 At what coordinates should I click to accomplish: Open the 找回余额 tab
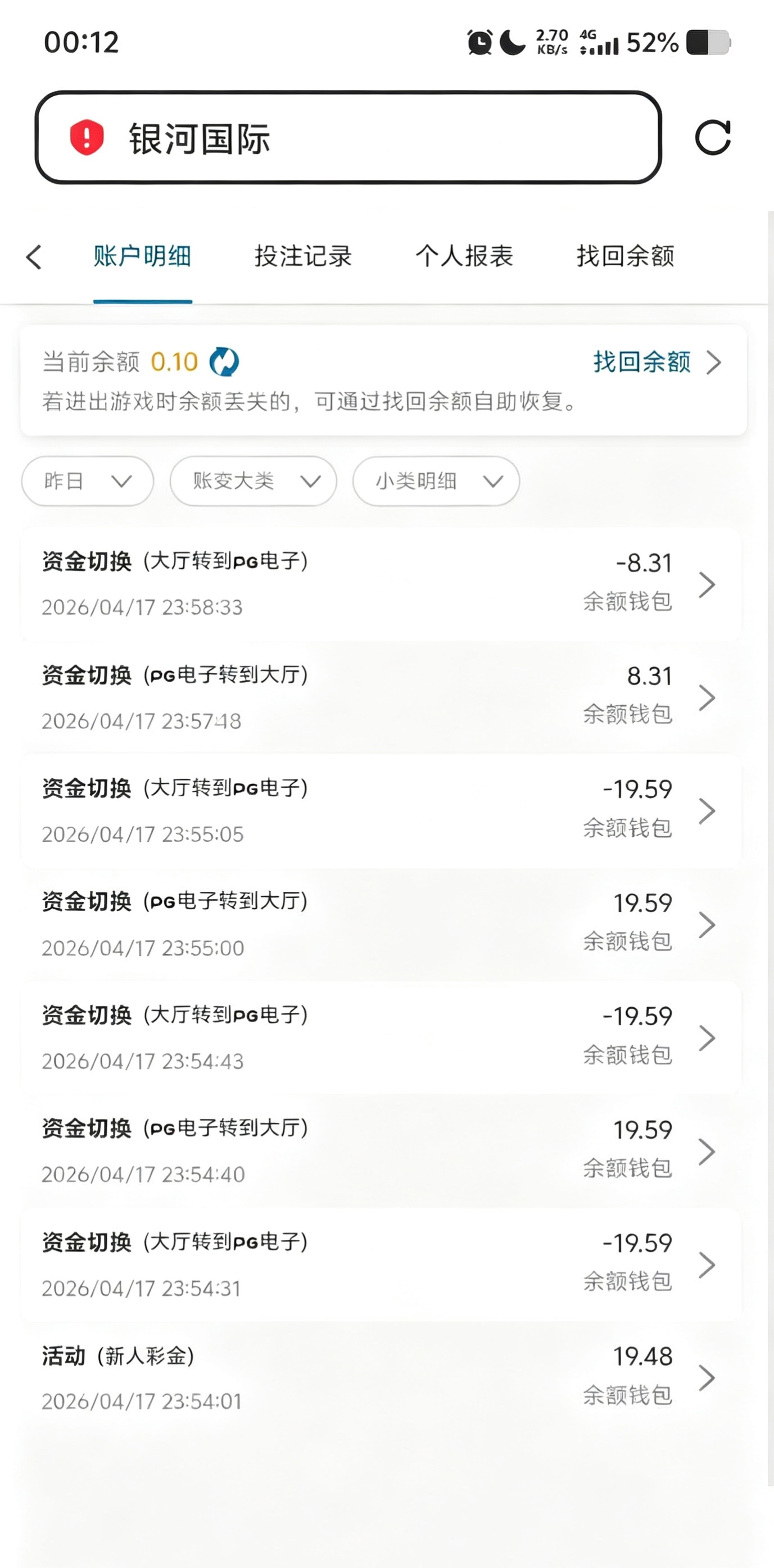(x=625, y=256)
